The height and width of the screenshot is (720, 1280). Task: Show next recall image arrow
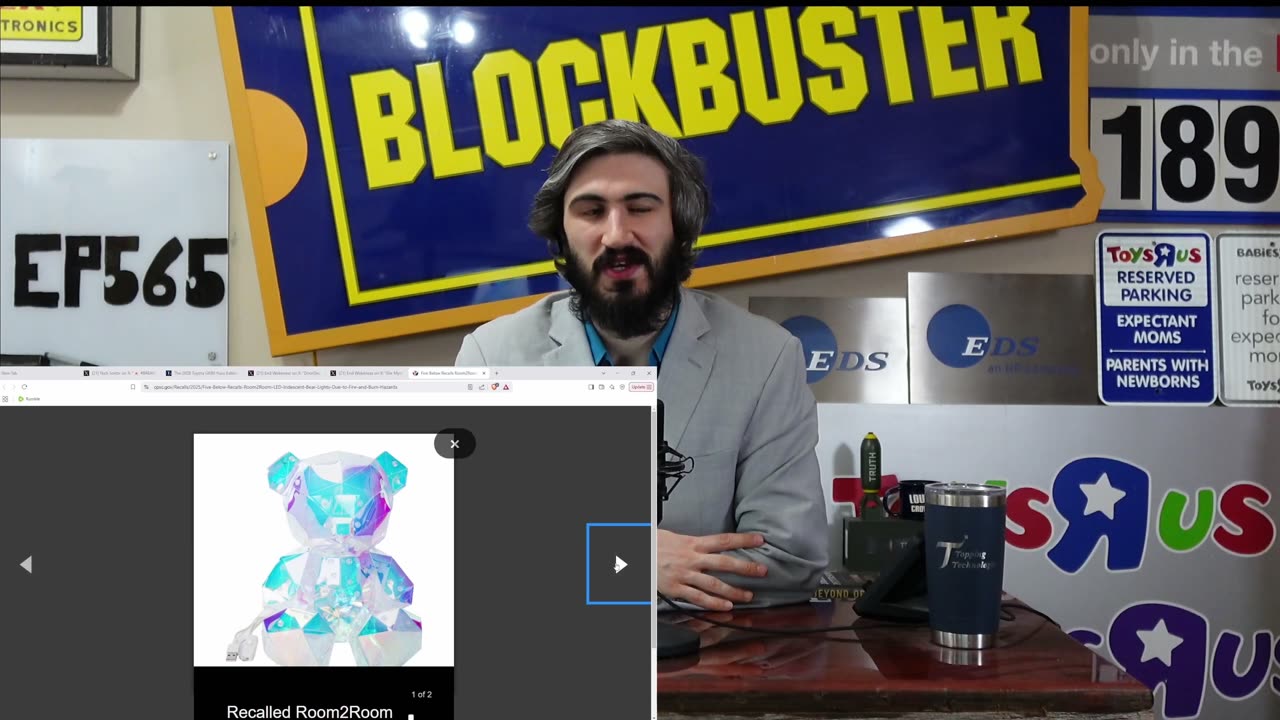pyautogui.click(x=619, y=564)
